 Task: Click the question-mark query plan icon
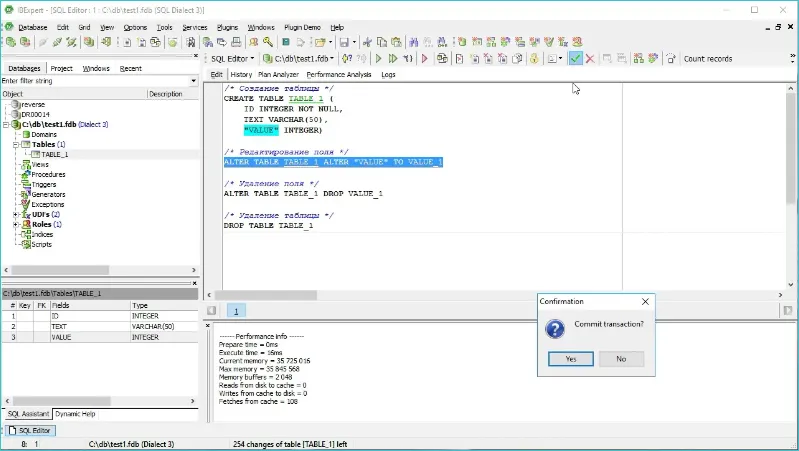347,59
